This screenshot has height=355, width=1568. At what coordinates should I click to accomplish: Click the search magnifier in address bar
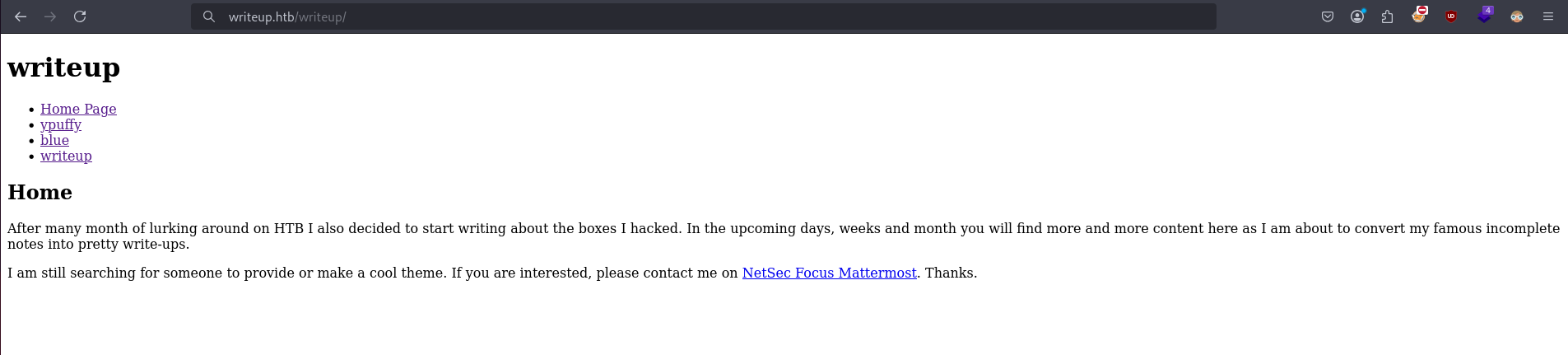pos(209,16)
